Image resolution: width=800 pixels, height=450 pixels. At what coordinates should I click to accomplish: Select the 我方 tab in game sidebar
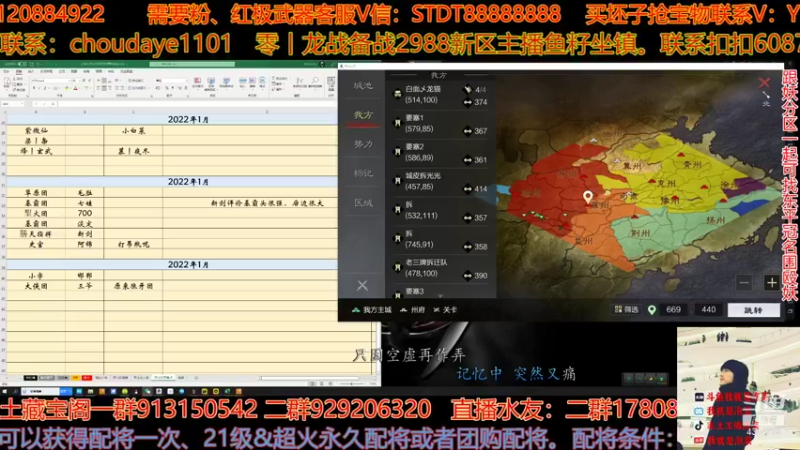pyautogui.click(x=363, y=115)
